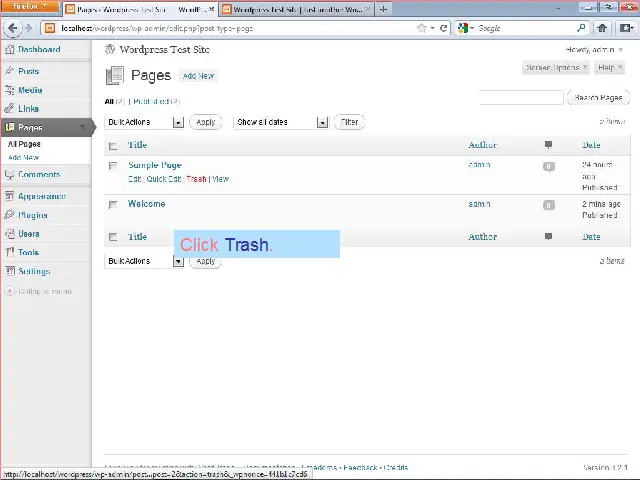
Task: Expand the Screen Options panel
Action: point(556,67)
